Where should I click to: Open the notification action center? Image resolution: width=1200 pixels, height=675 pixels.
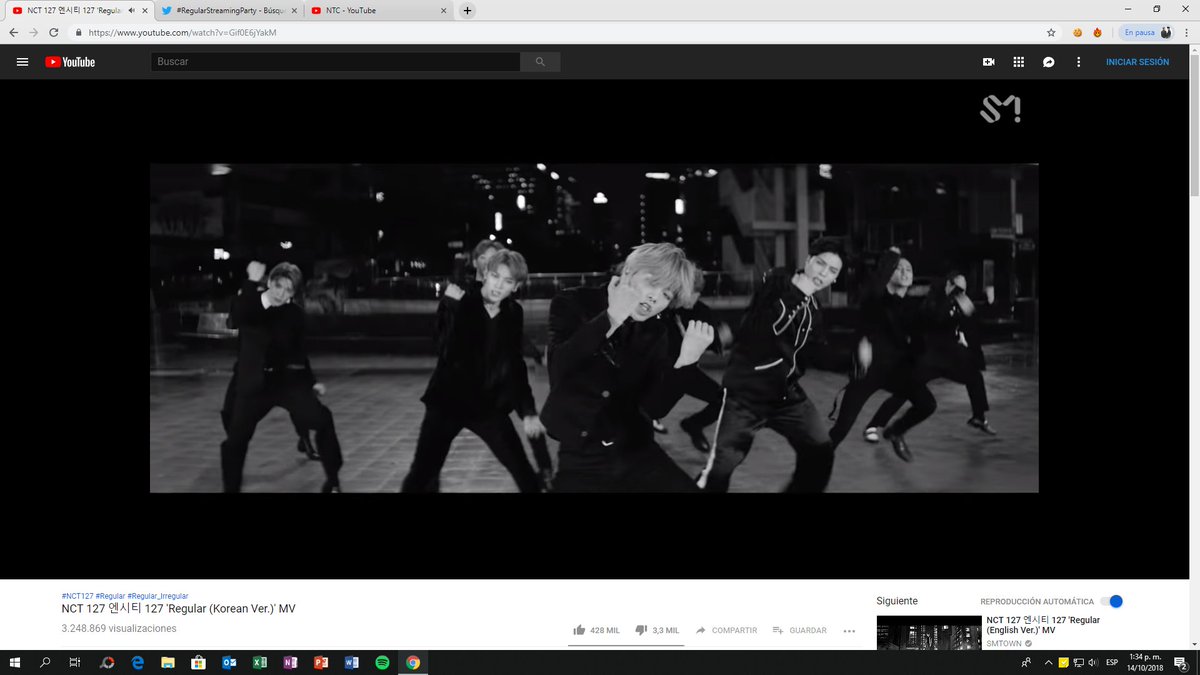click(x=1181, y=662)
